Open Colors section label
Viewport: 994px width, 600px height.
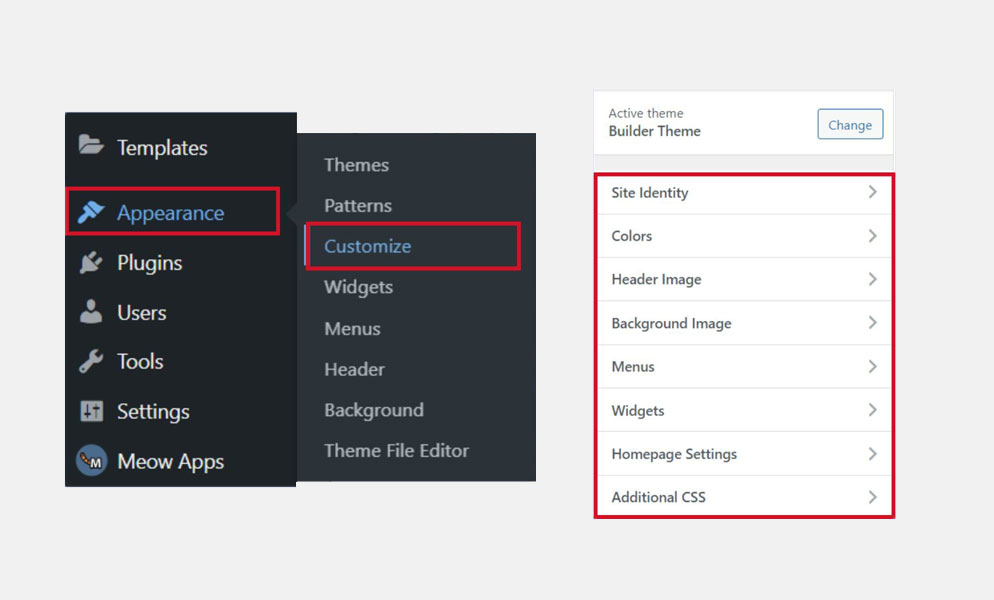point(632,236)
